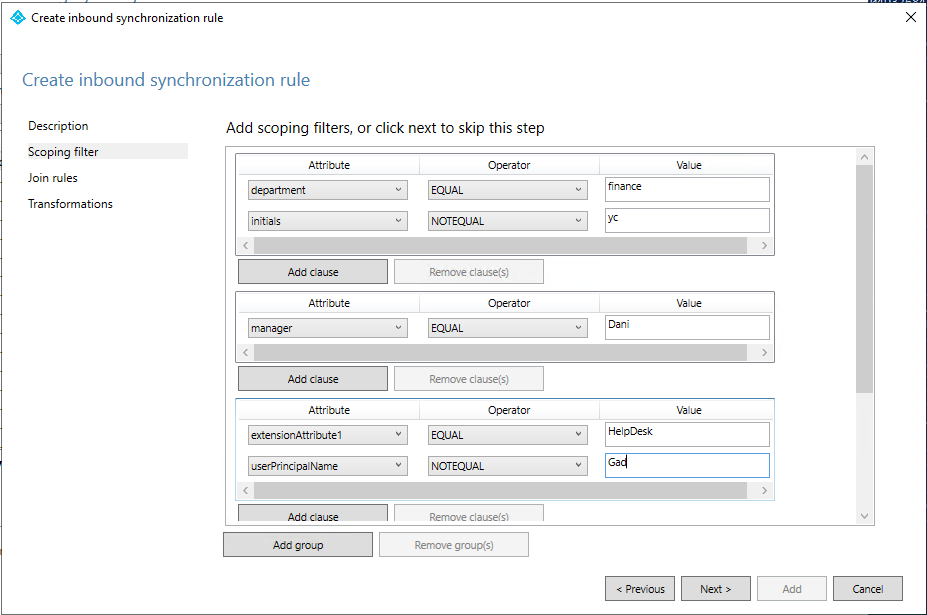Image resolution: width=927 pixels, height=615 pixels.
Task: Click the synchronization rule app icon in title bar
Action: tap(18, 18)
